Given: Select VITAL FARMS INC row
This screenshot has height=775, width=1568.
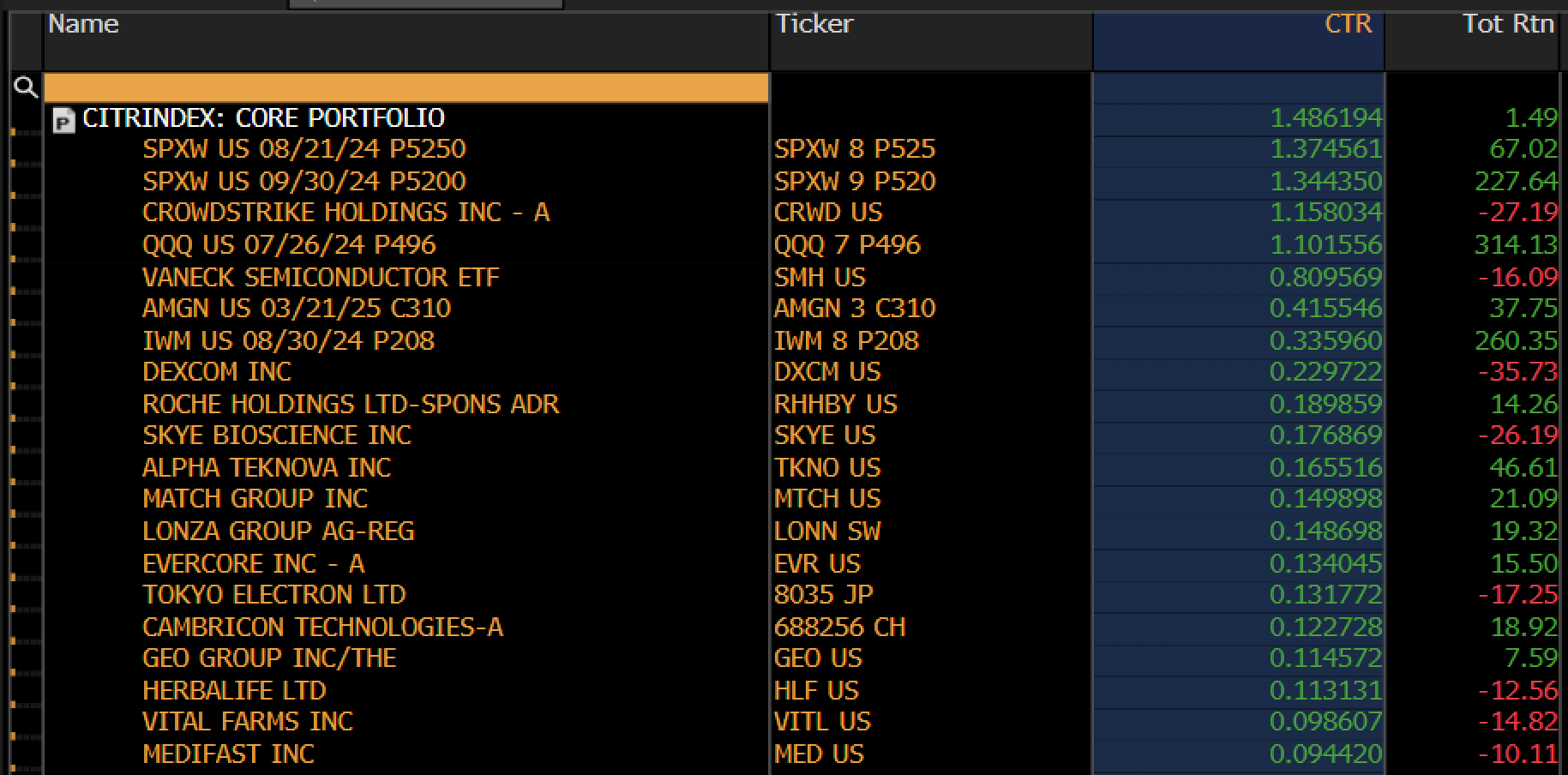Looking at the screenshot, I should [x=248, y=722].
